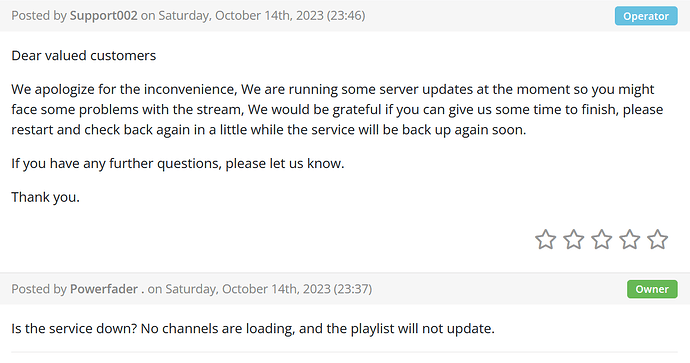Viewport: 690px width, 363px height.
Task: Click the 23:46 post timestamp
Action: 346,15
